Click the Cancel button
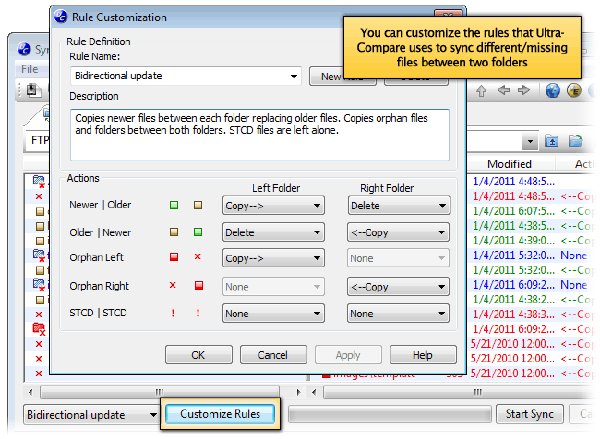Image resolution: width=600 pixels, height=439 pixels. tap(273, 355)
